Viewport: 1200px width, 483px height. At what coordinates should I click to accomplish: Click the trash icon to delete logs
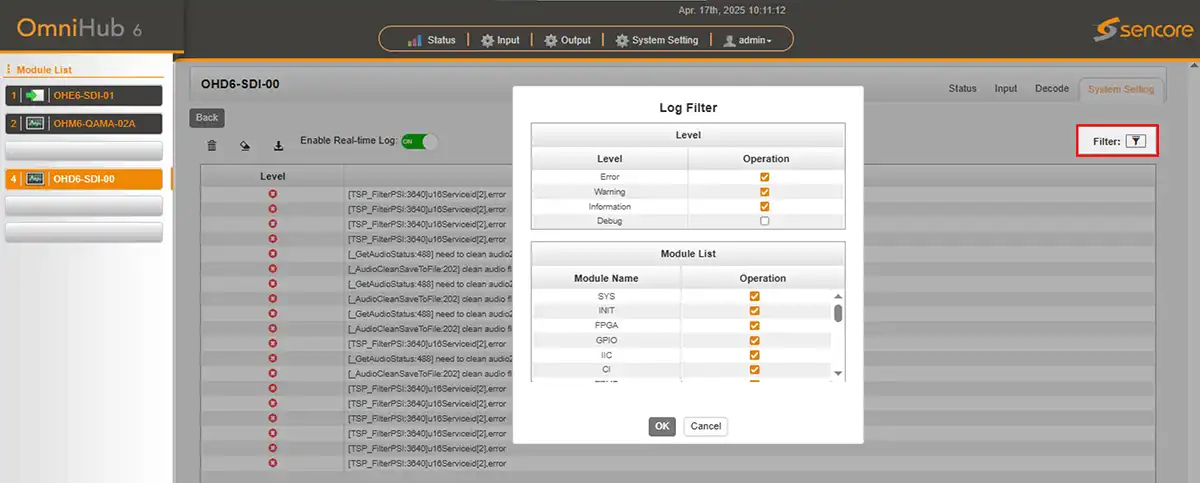click(212, 145)
